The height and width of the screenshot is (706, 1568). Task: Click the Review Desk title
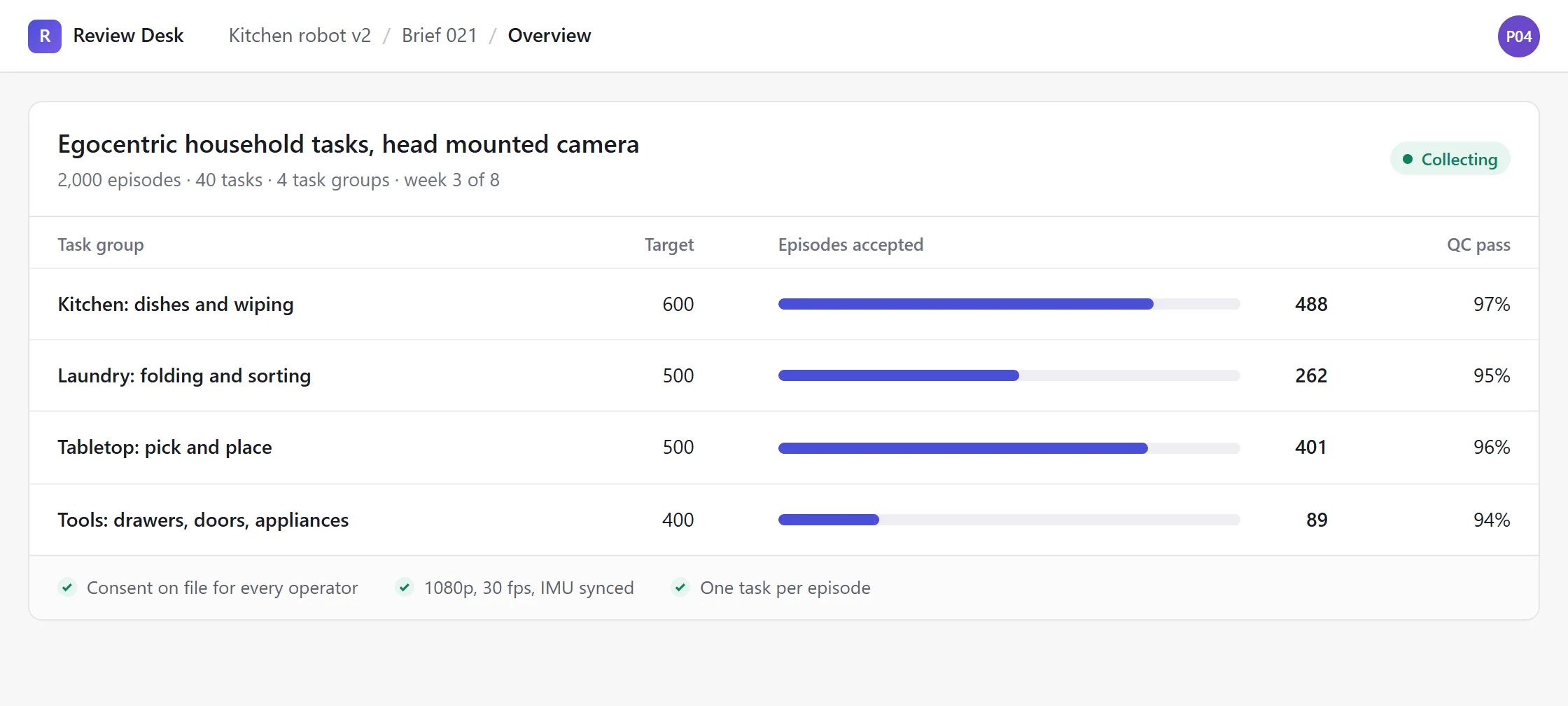point(128,36)
